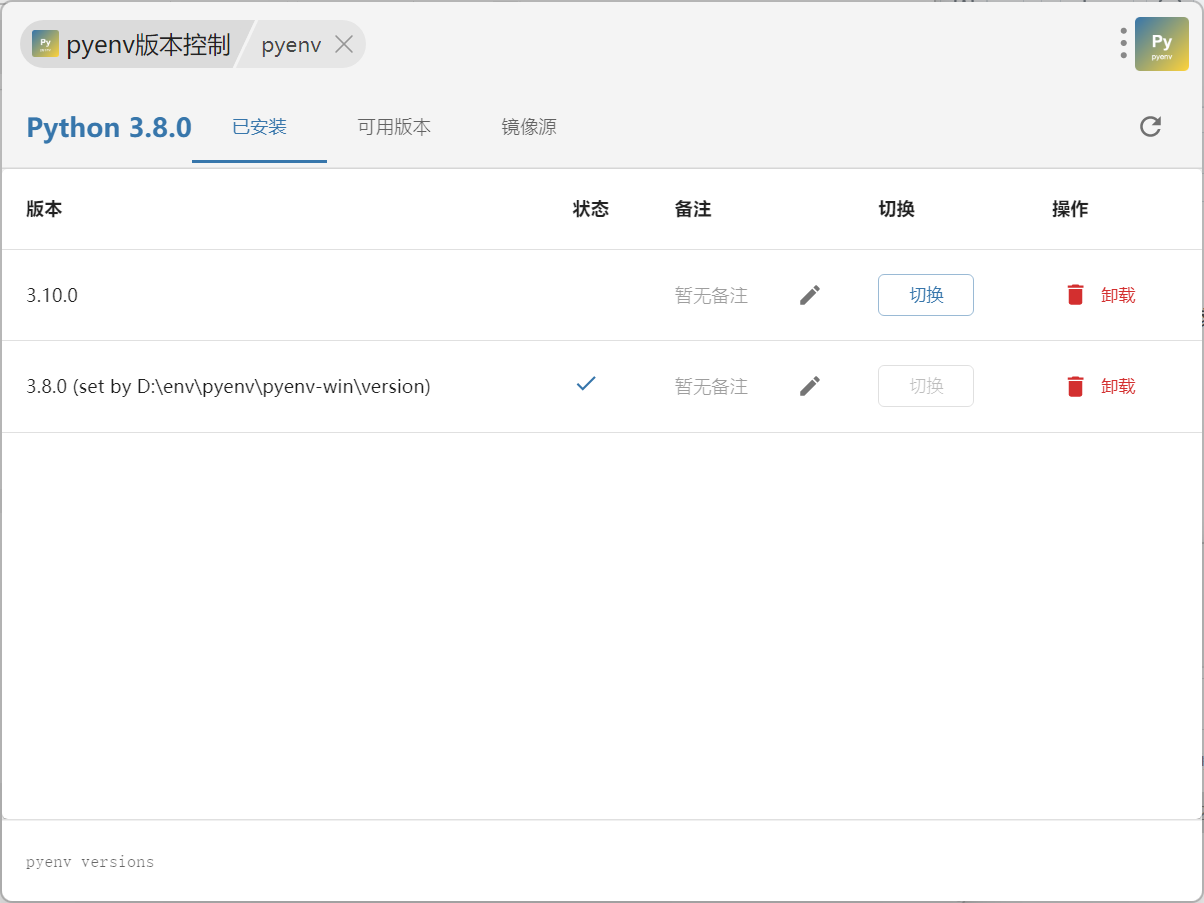
Task: Click 暂无备注 in the 3.8.0 row
Action: (711, 387)
